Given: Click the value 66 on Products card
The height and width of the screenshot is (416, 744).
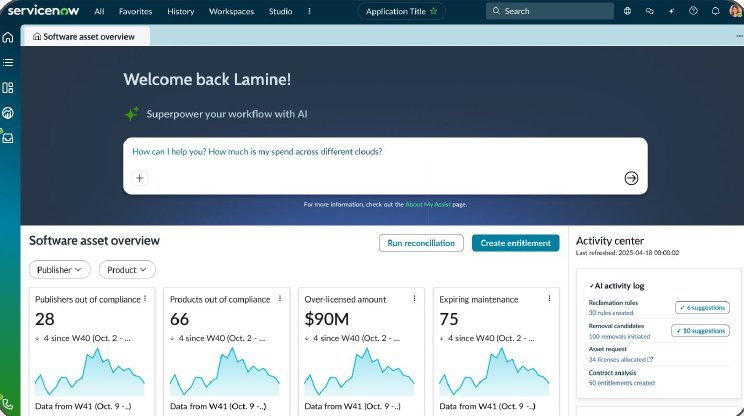Looking at the screenshot, I should click(x=179, y=319).
